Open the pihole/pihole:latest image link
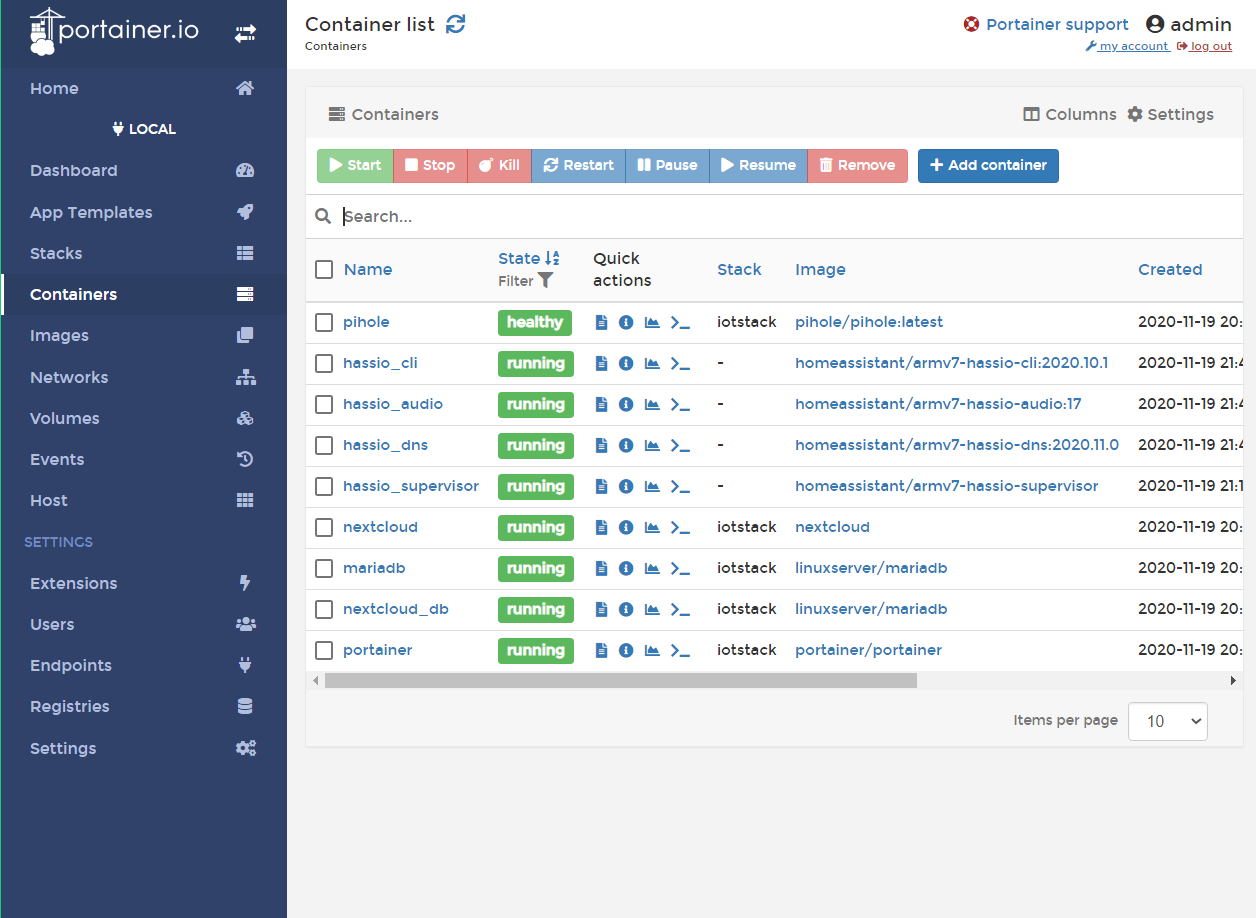The image size is (1256, 918). (x=869, y=322)
